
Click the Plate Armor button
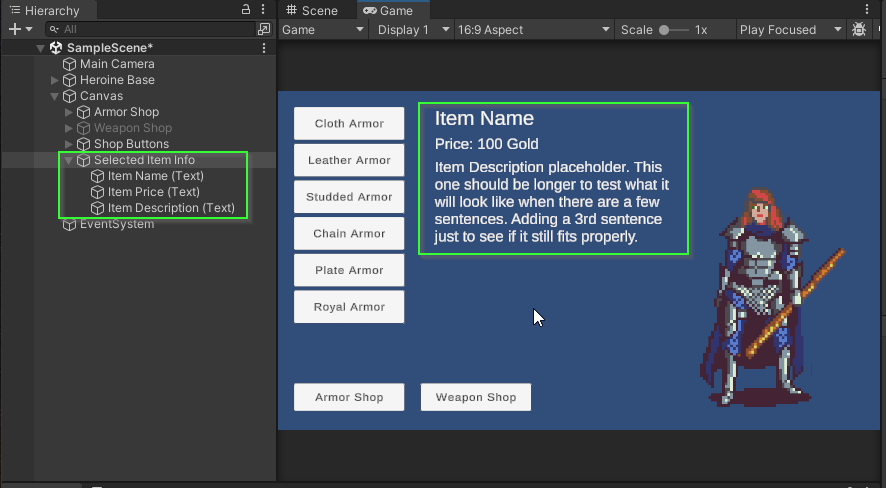[x=349, y=270]
